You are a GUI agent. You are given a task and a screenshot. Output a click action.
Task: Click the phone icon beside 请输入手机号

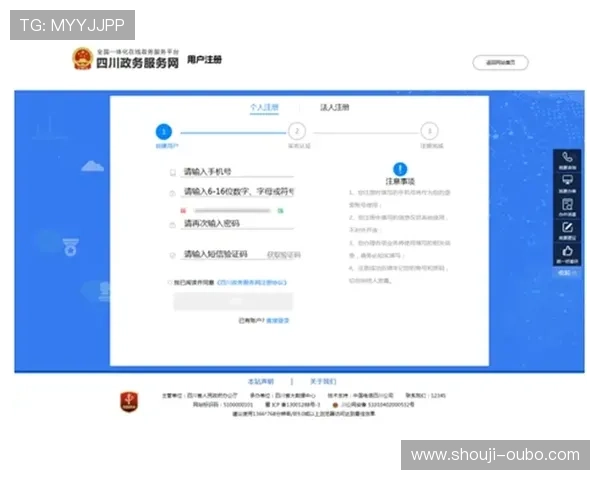(x=173, y=173)
